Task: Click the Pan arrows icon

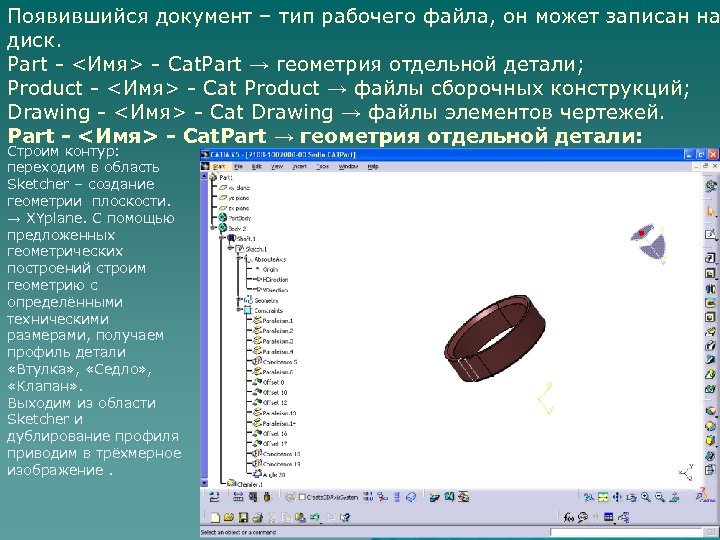Action: click(x=617, y=497)
